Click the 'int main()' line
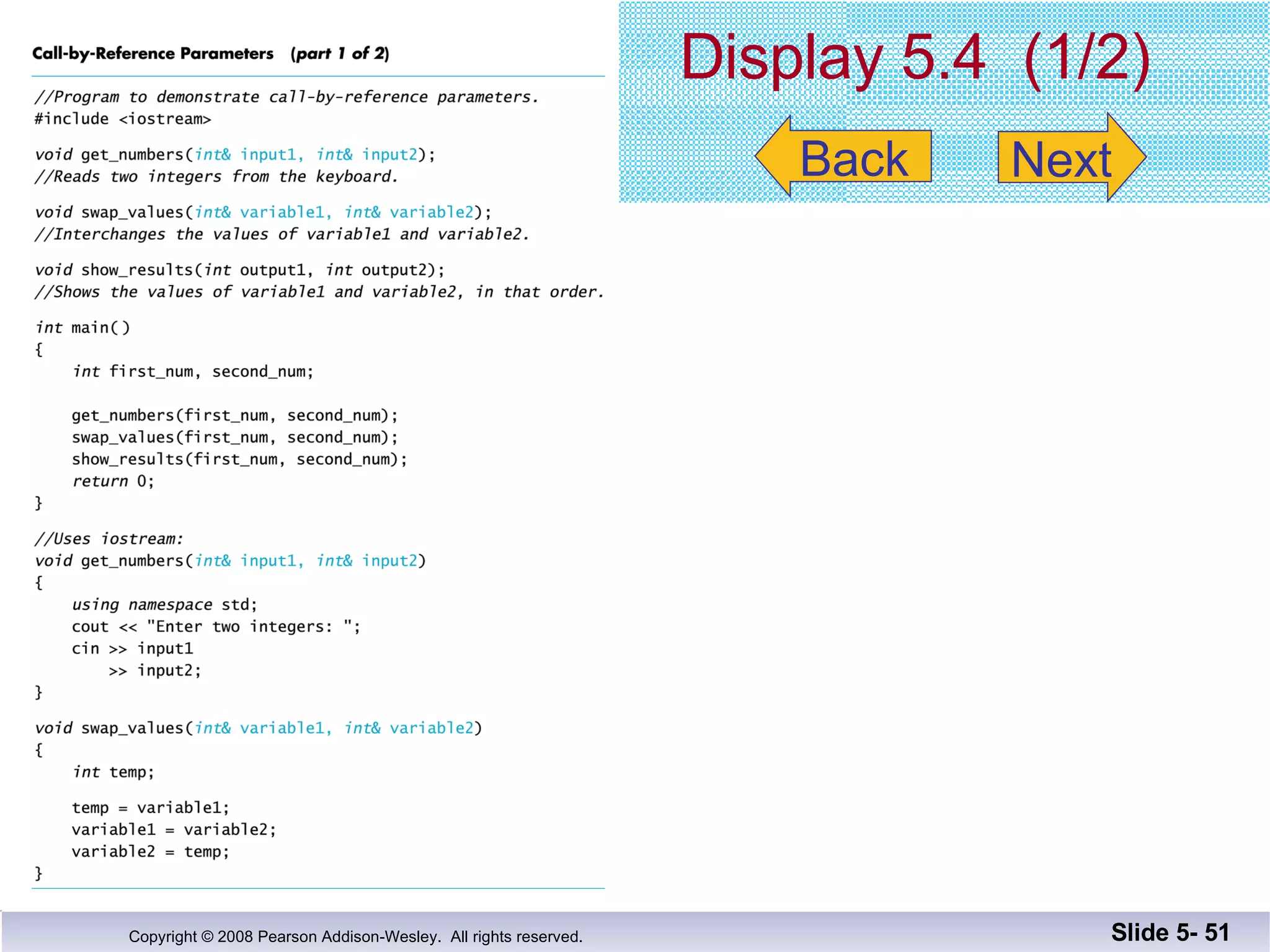The image size is (1270, 952). coord(82,328)
